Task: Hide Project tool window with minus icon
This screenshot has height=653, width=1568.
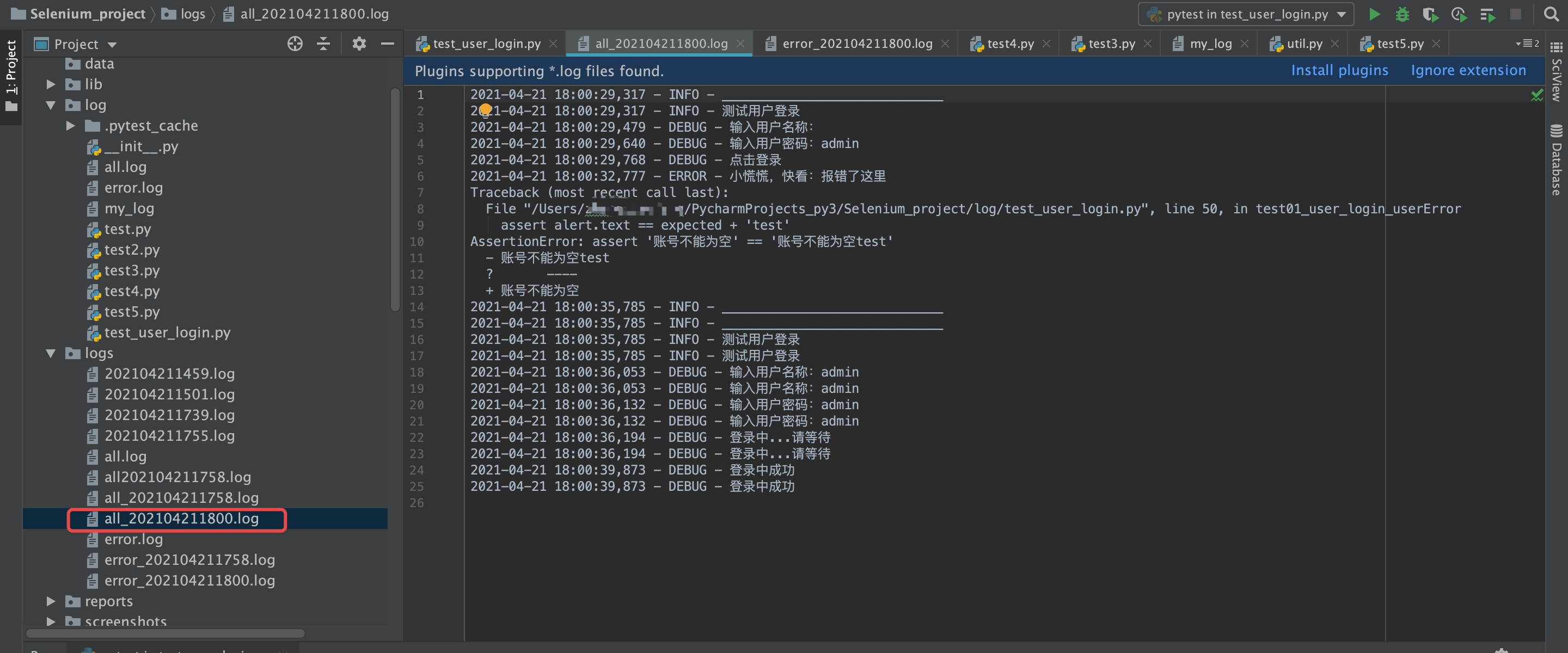Action: coord(388,43)
